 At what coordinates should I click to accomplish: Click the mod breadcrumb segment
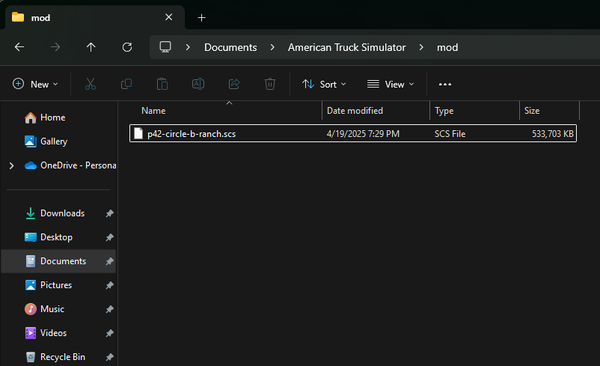pos(447,47)
